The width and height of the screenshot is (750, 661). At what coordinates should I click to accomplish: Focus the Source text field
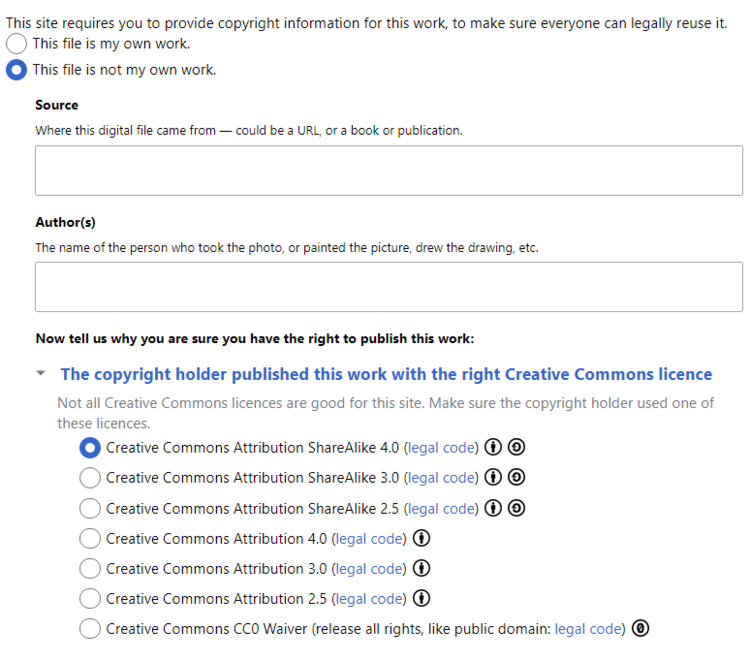tap(389, 171)
